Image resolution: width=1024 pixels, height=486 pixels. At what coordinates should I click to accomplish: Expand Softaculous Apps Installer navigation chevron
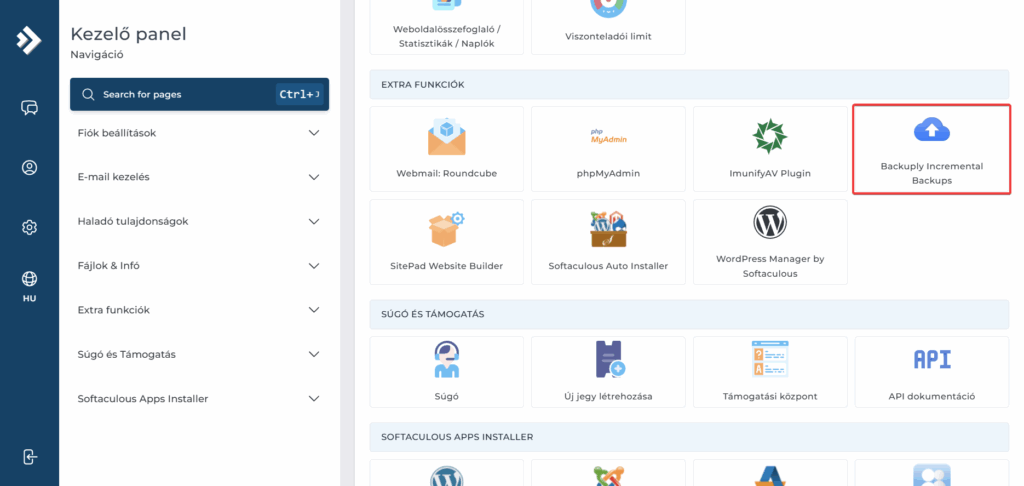coord(314,398)
